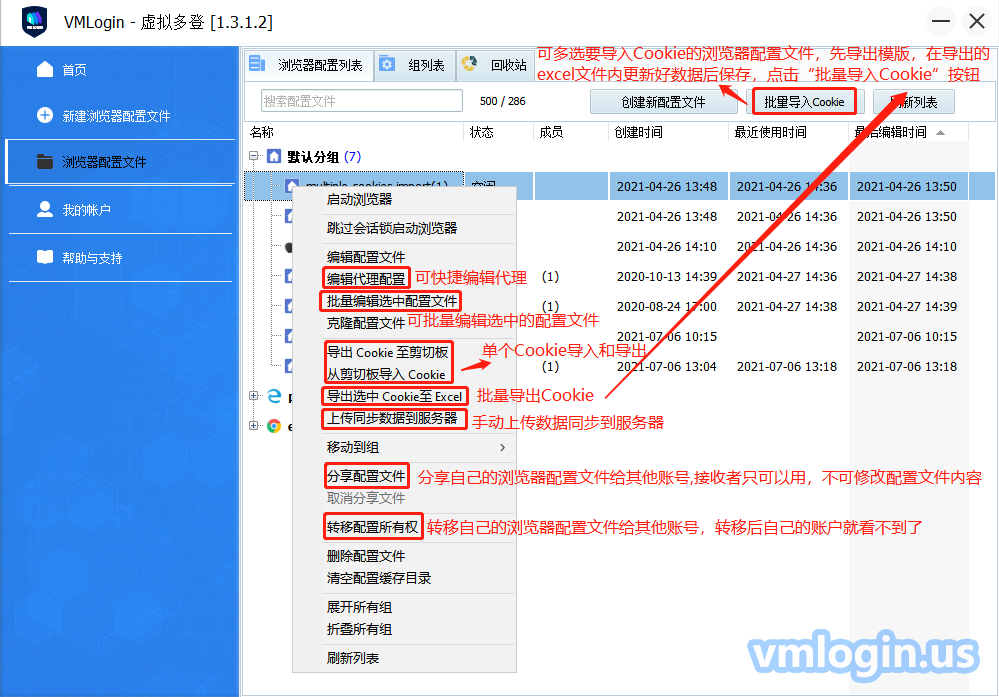Click the Edge browser group icon
Viewport: 999px width, 697px height.
coord(274,396)
